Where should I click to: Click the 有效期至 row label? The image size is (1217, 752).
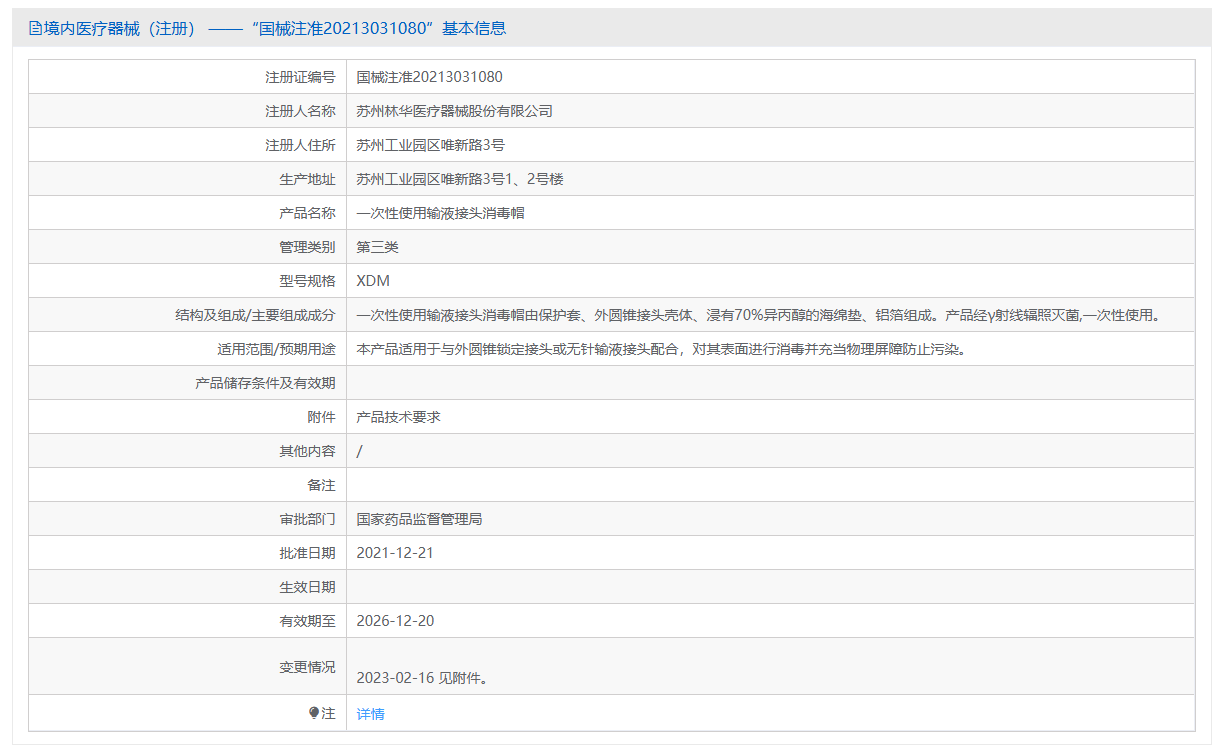coord(307,621)
